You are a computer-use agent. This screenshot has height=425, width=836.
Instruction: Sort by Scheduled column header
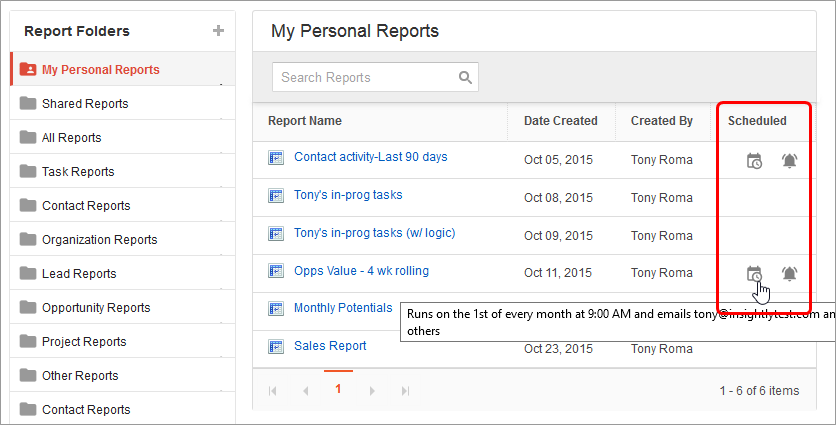click(757, 121)
